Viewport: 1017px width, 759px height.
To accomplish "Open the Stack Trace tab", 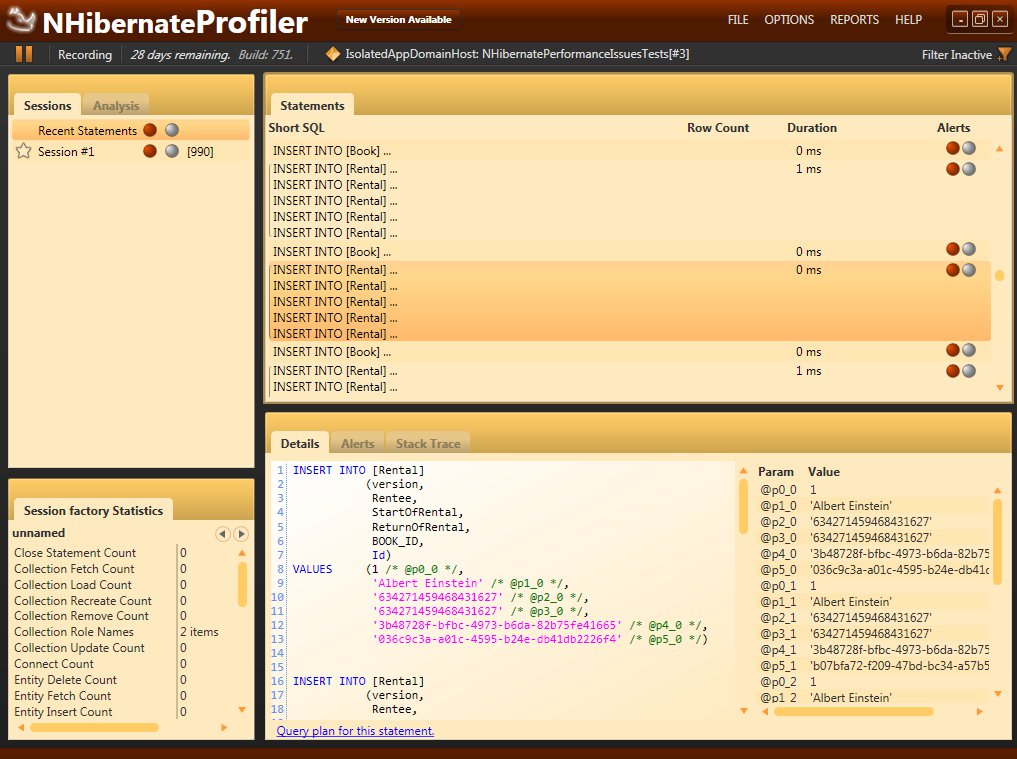I will coord(428,444).
